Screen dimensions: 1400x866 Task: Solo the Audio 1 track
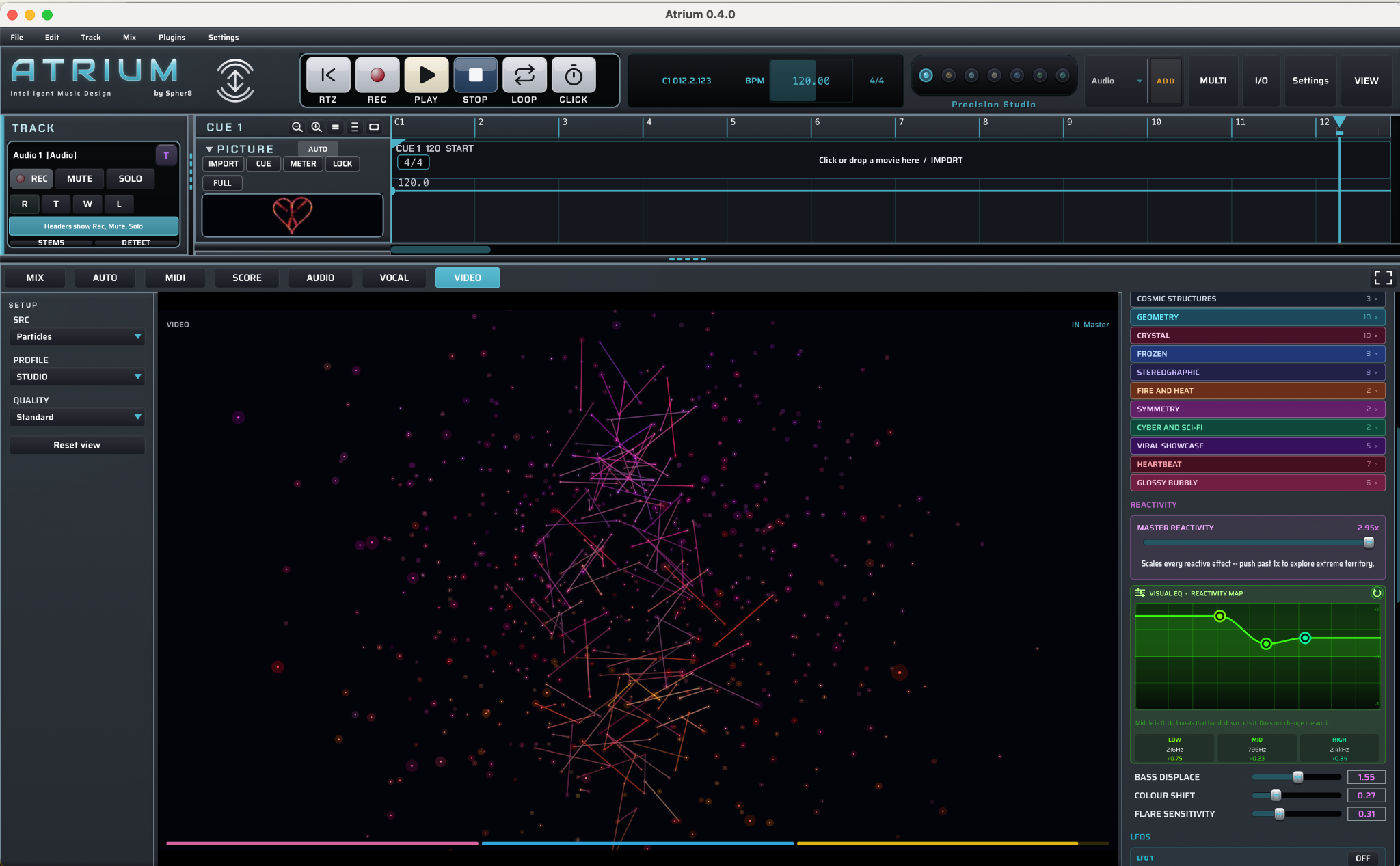(x=131, y=179)
